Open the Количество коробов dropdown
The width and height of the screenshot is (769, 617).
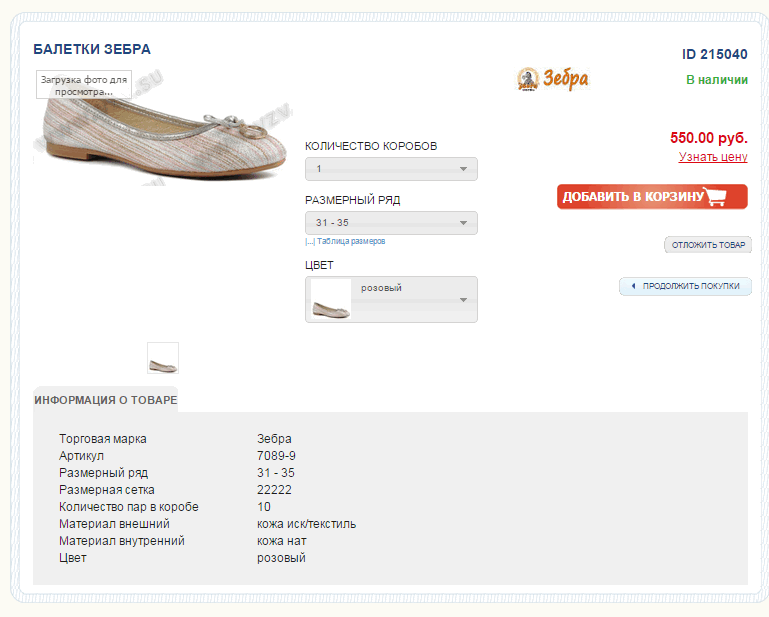[391, 169]
